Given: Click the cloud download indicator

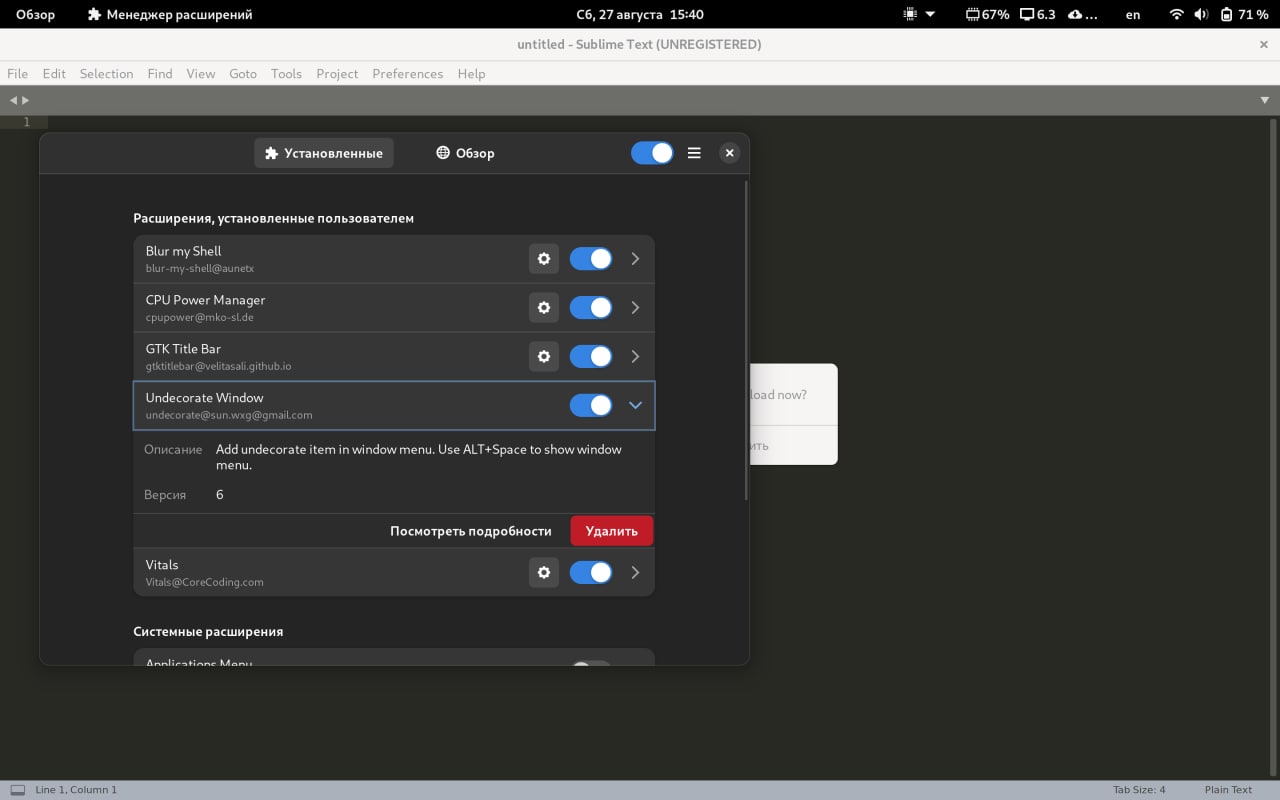Looking at the screenshot, I should coord(1084,15).
